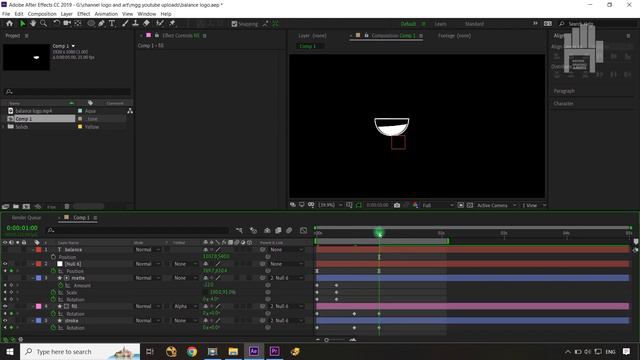The height and width of the screenshot is (360, 640).
Task: Click the Motion Blur enable icon in timeline
Action: coord(289,231)
